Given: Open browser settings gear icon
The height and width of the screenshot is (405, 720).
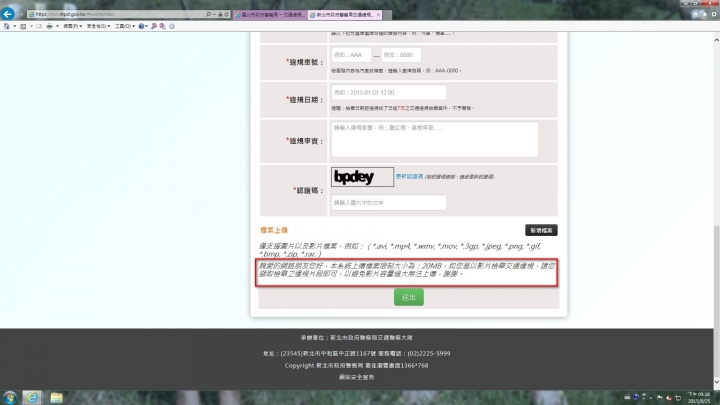Looking at the screenshot, I should [714, 14].
